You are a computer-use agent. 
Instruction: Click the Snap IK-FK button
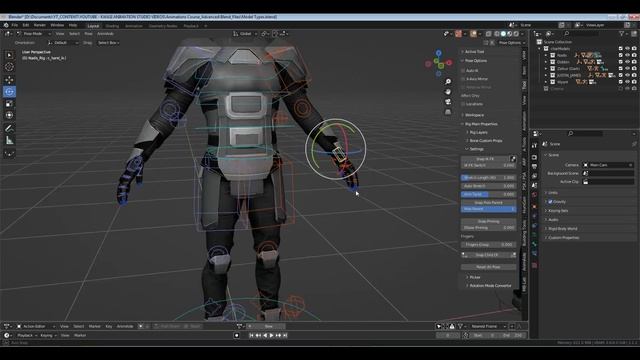(x=485, y=159)
